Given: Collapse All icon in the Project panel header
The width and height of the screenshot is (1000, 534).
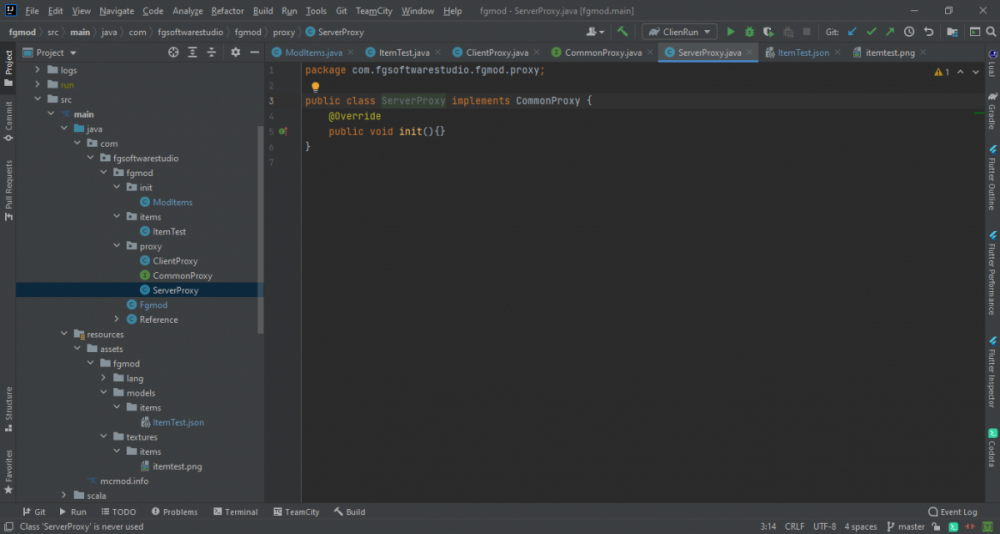Looking at the screenshot, I should point(211,52).
